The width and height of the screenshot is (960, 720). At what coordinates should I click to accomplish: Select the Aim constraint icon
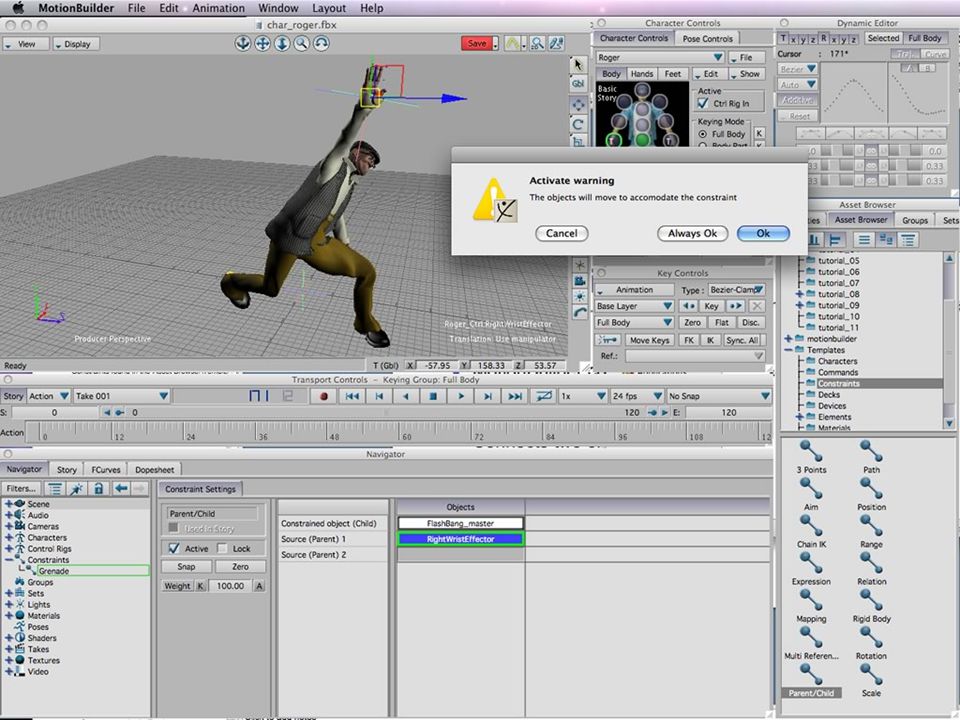811,495
